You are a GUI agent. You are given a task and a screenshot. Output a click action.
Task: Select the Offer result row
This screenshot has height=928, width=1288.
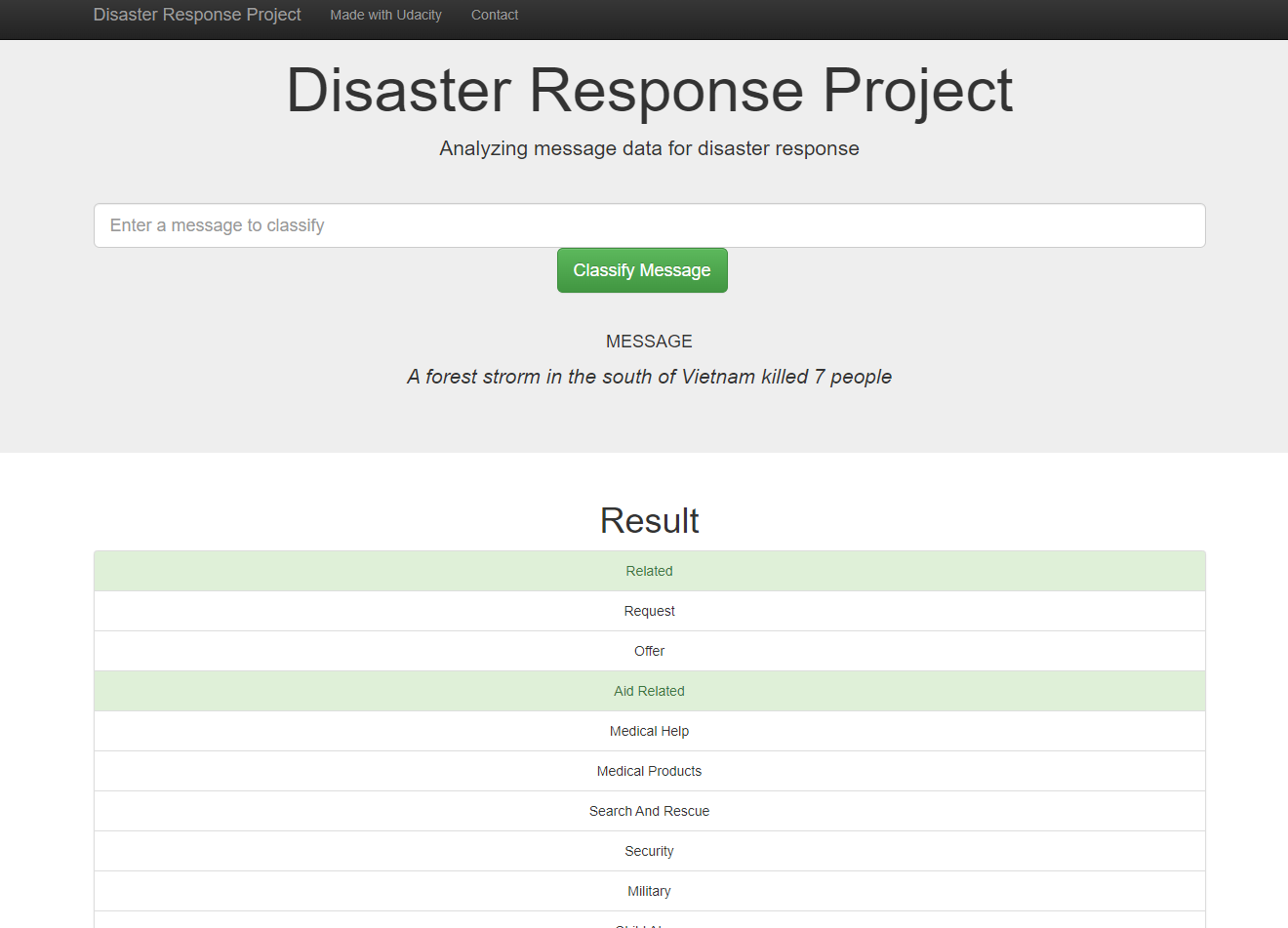click(x=650, y=651)
